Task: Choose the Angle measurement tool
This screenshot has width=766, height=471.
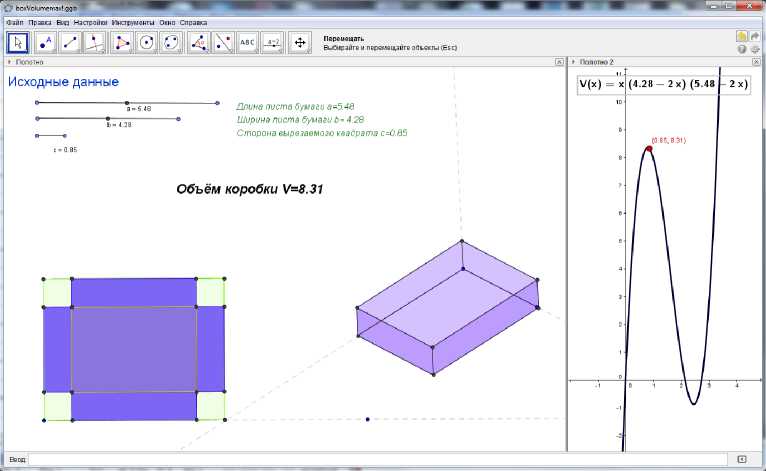Action: tap(199, 42)
